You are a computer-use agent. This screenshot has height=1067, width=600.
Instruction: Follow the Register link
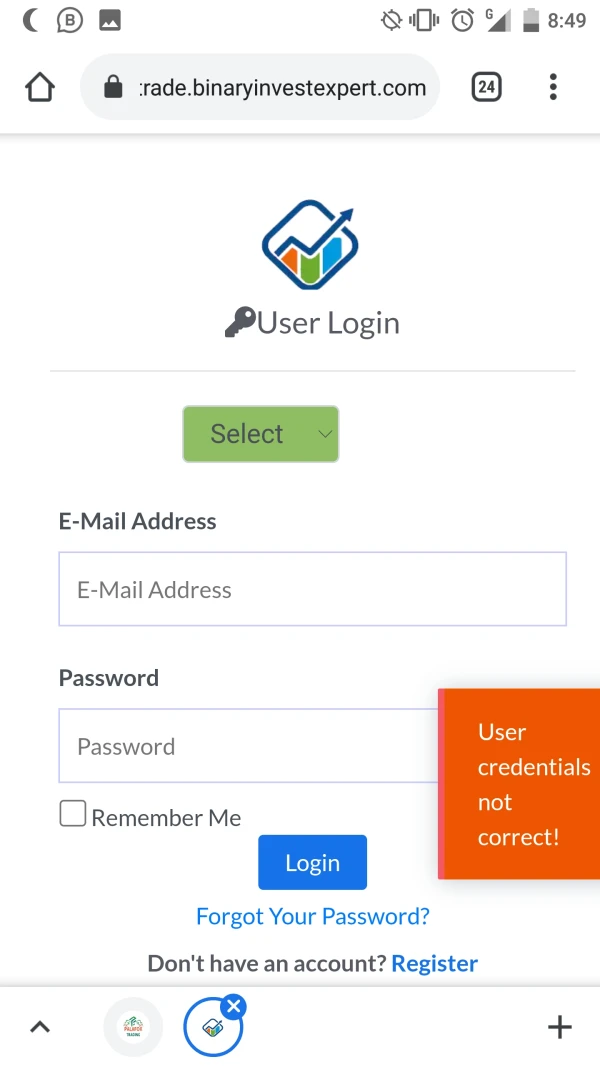[435, 963]
